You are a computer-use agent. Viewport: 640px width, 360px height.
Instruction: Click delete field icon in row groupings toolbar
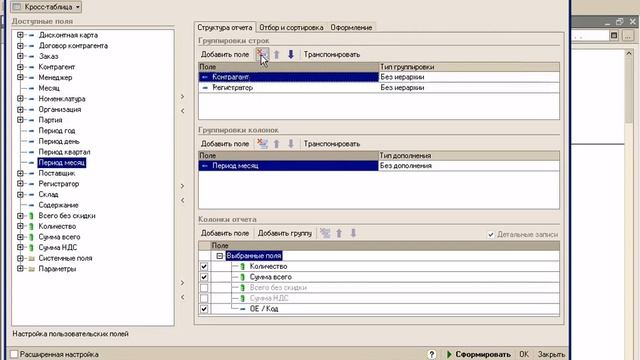[x=262, y=54]
